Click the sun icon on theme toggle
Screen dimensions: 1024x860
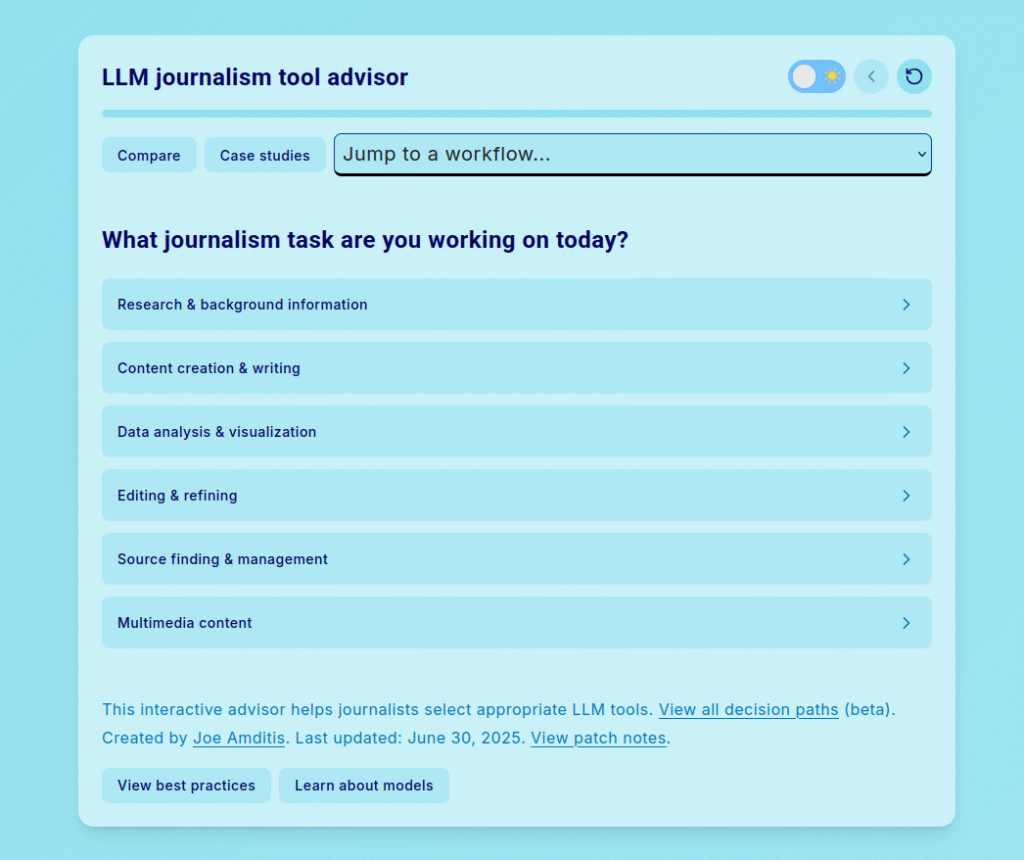(832, 77)
